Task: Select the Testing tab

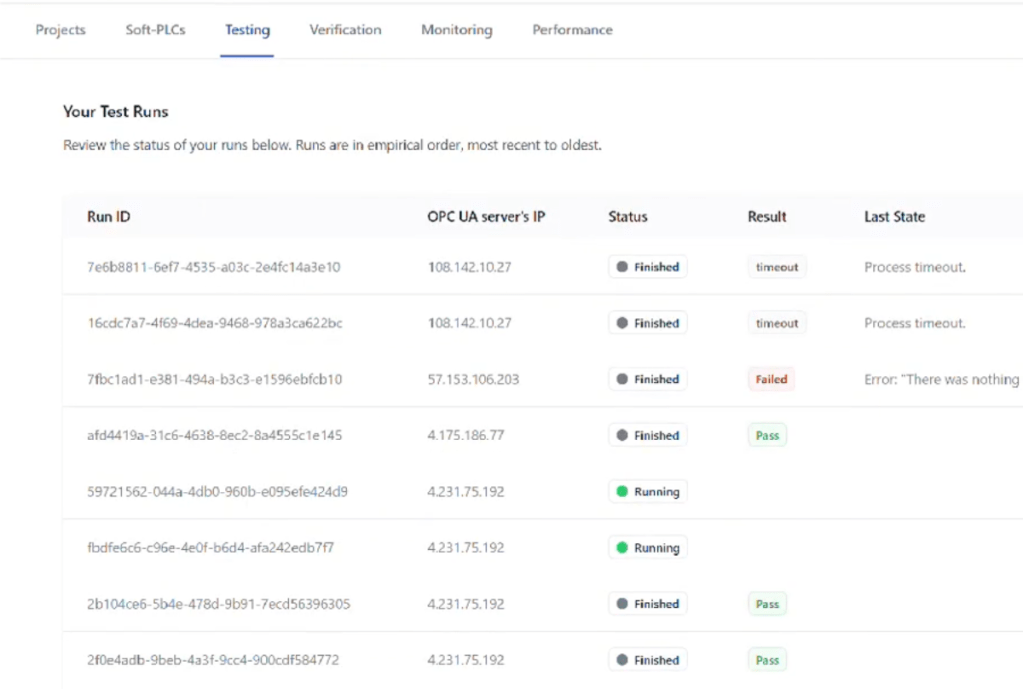Action: 247,30
